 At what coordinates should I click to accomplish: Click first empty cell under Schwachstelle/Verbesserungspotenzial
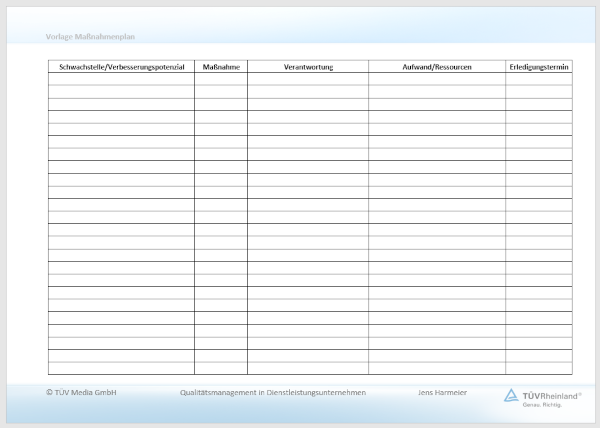pos(121,79)
